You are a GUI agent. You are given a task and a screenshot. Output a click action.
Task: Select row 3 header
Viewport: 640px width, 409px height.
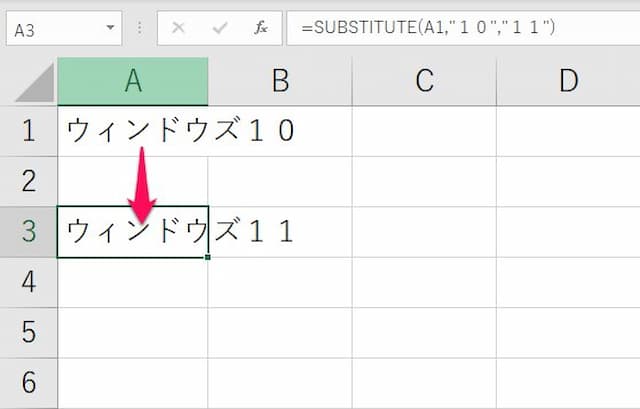28,232
